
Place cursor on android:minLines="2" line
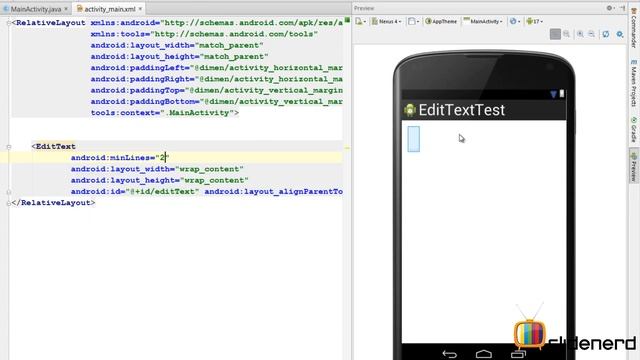click(x=120, y=158)
